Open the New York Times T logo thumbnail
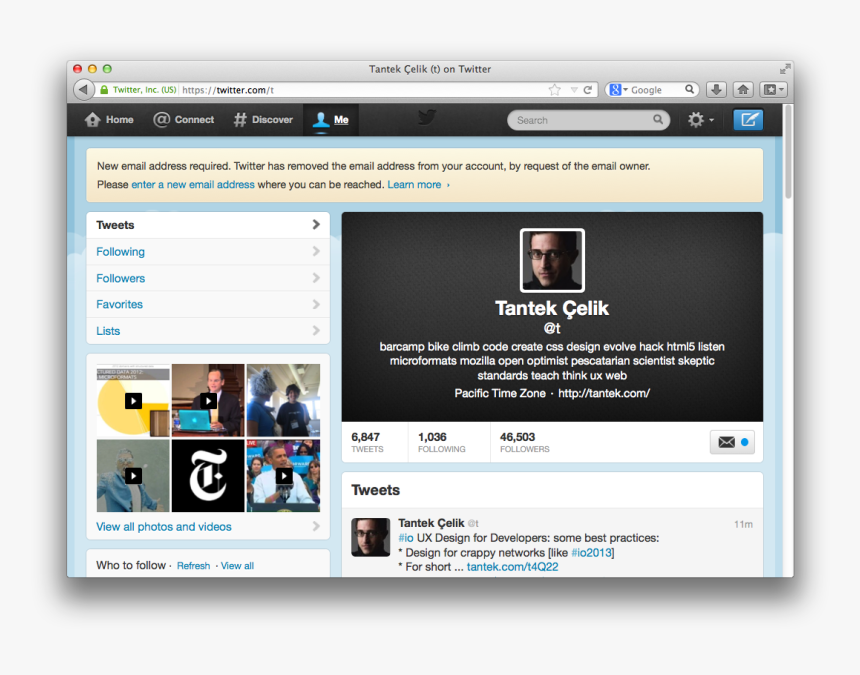The height and width of the screenshot is (675, 860). tap(208, 475)
